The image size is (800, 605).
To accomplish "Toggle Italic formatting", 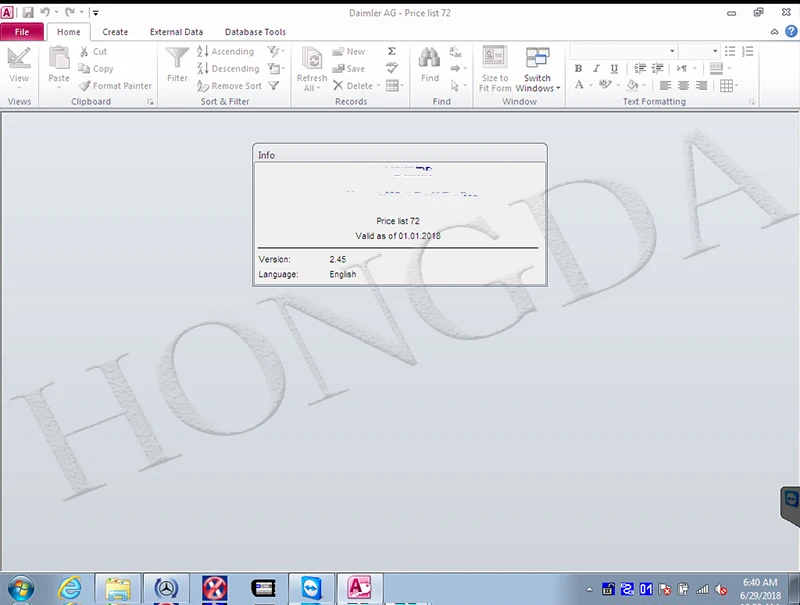I will coord(596,68).
